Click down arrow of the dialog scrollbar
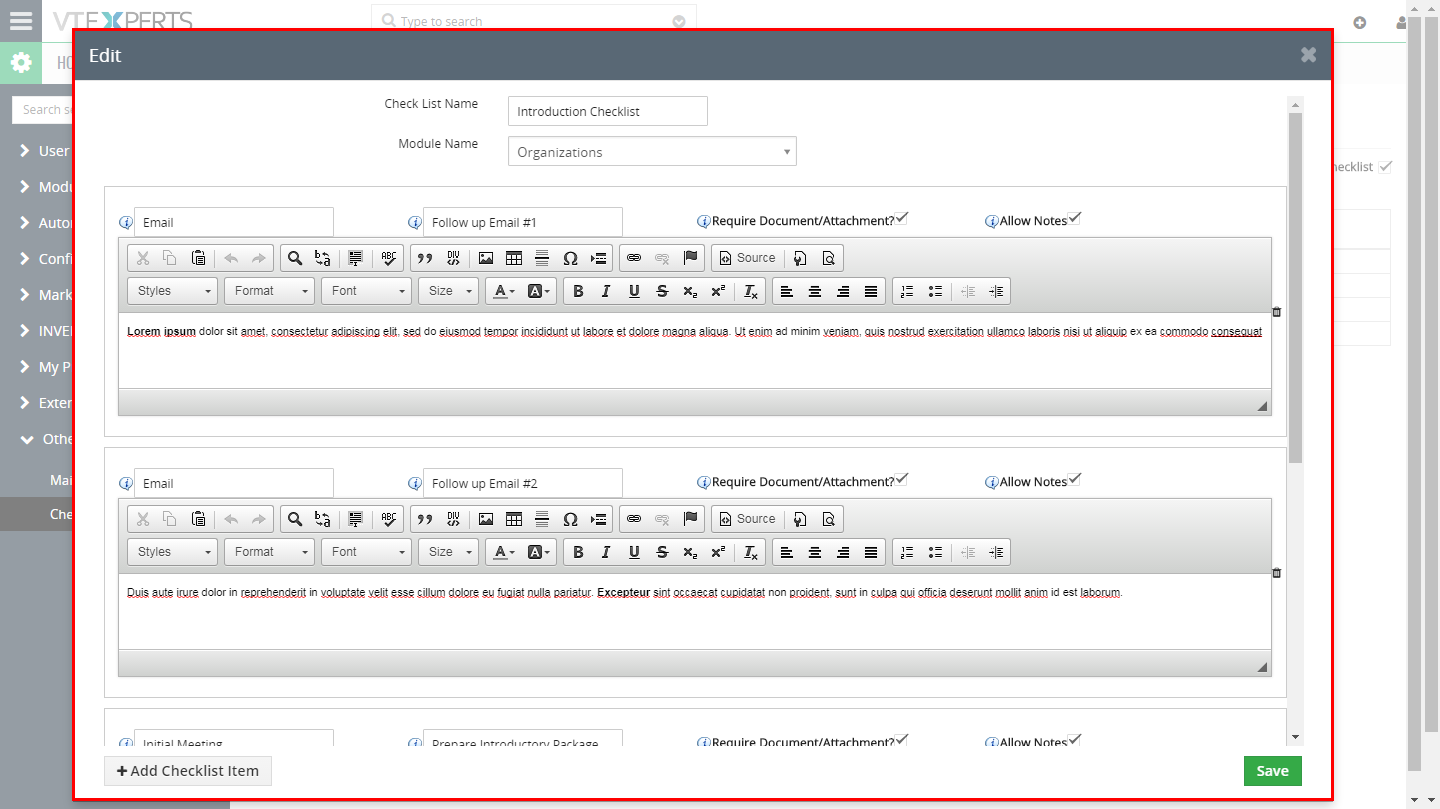This screenshot has height=809, width=1440. (1295, 737)
